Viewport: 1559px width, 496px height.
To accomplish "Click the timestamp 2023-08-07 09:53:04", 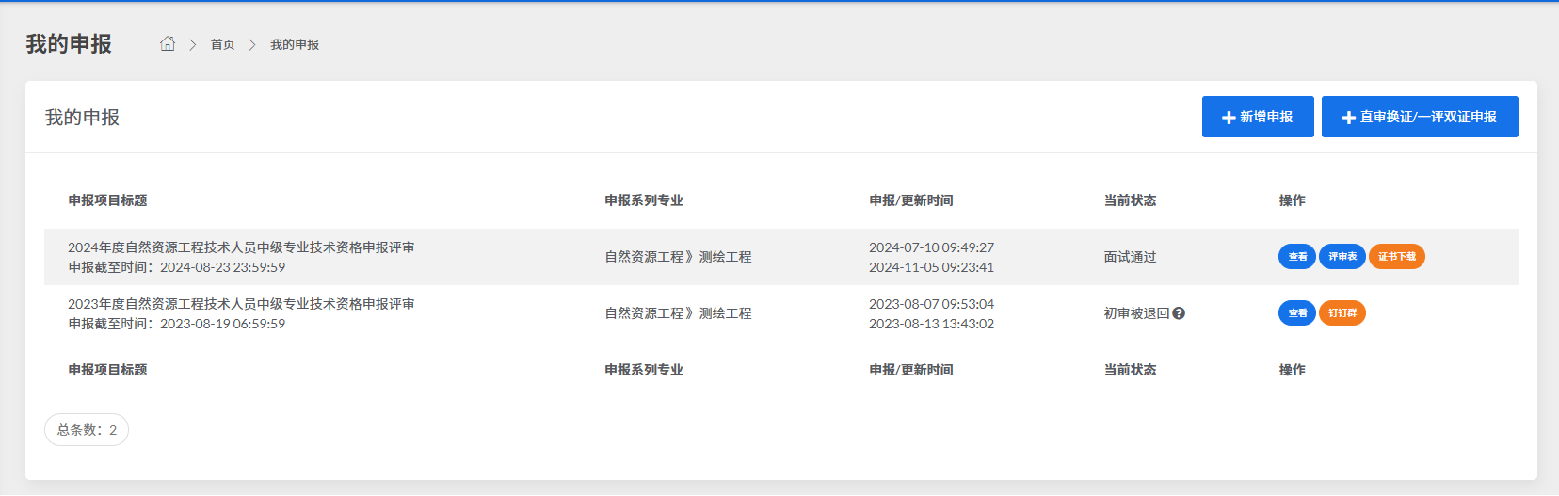I will (932, 303).
